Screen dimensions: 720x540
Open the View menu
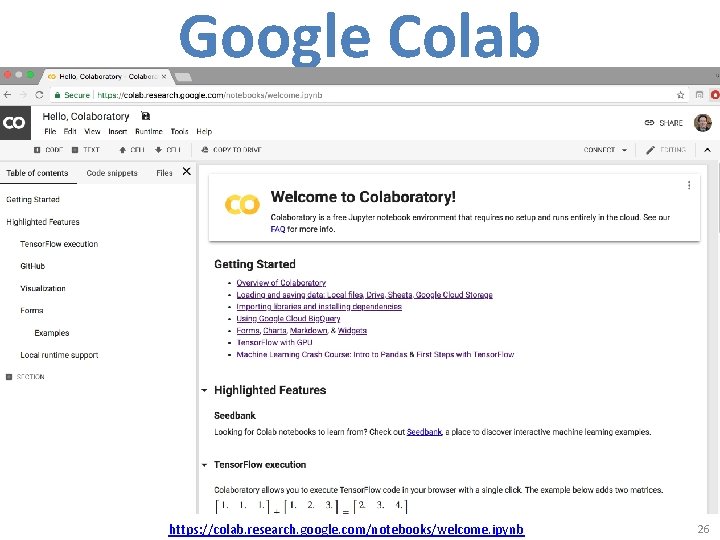click(x=92, y=131)
